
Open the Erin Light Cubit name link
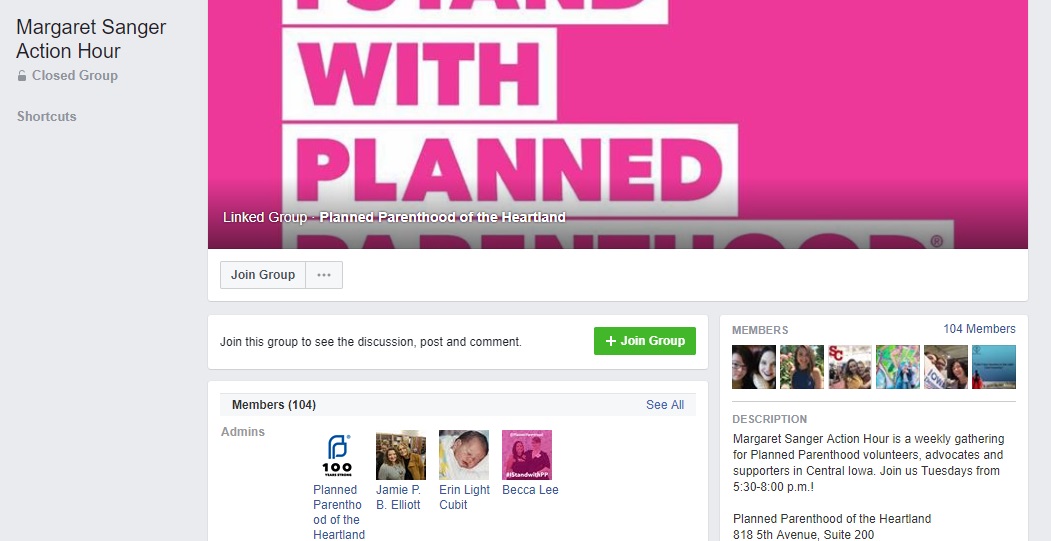tap(465, 497)
